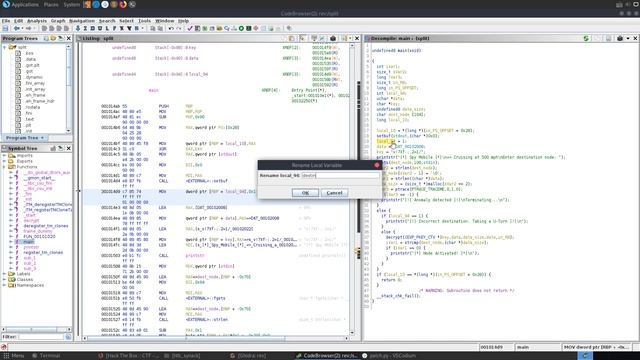
Task: Close the Program Trees panel
Action: pos(69,38)
